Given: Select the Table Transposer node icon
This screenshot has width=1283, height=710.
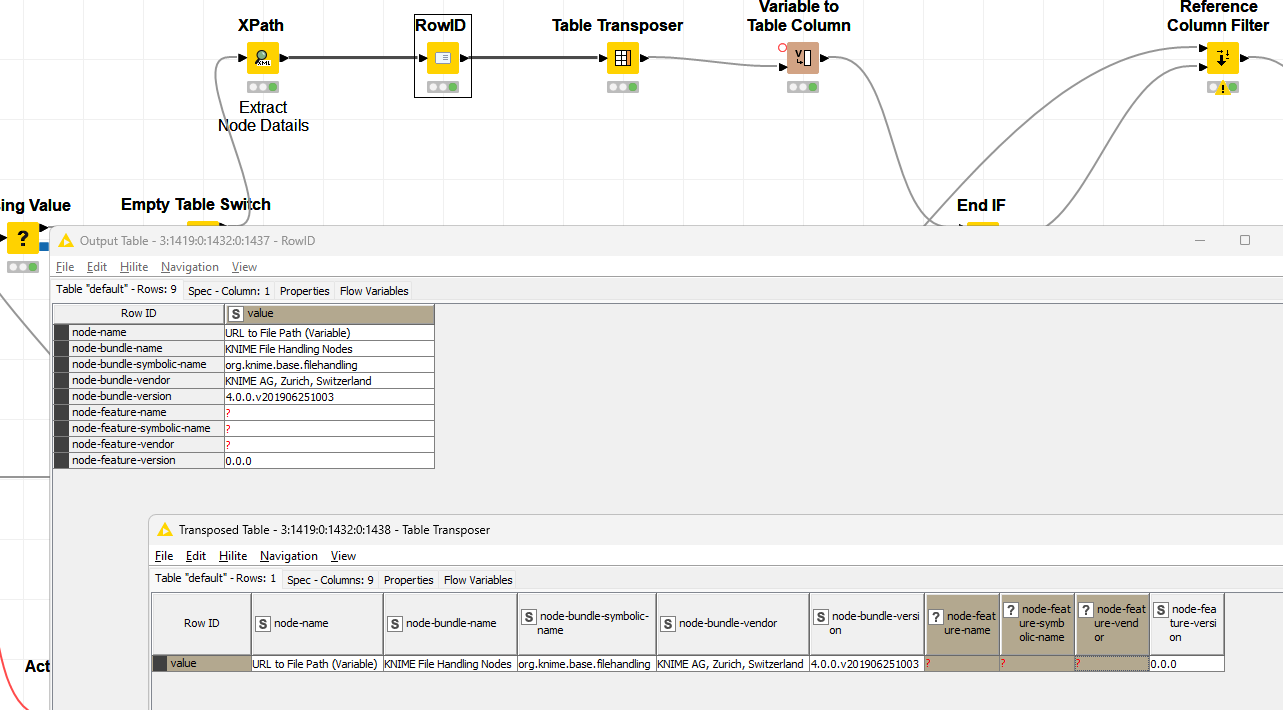Looking at the screenshot, I should (x=622, y=58).
